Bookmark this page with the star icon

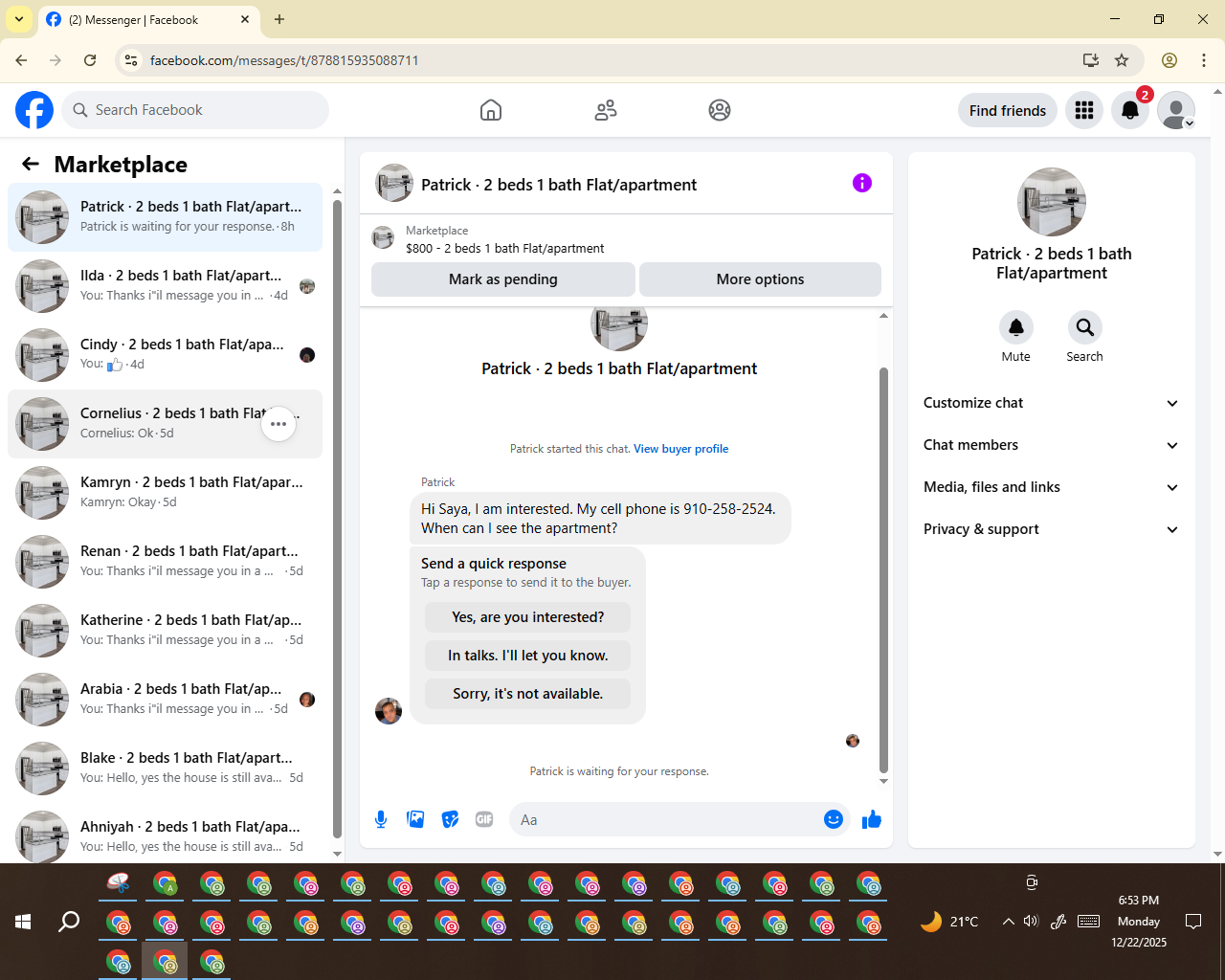coord(1122,60)
